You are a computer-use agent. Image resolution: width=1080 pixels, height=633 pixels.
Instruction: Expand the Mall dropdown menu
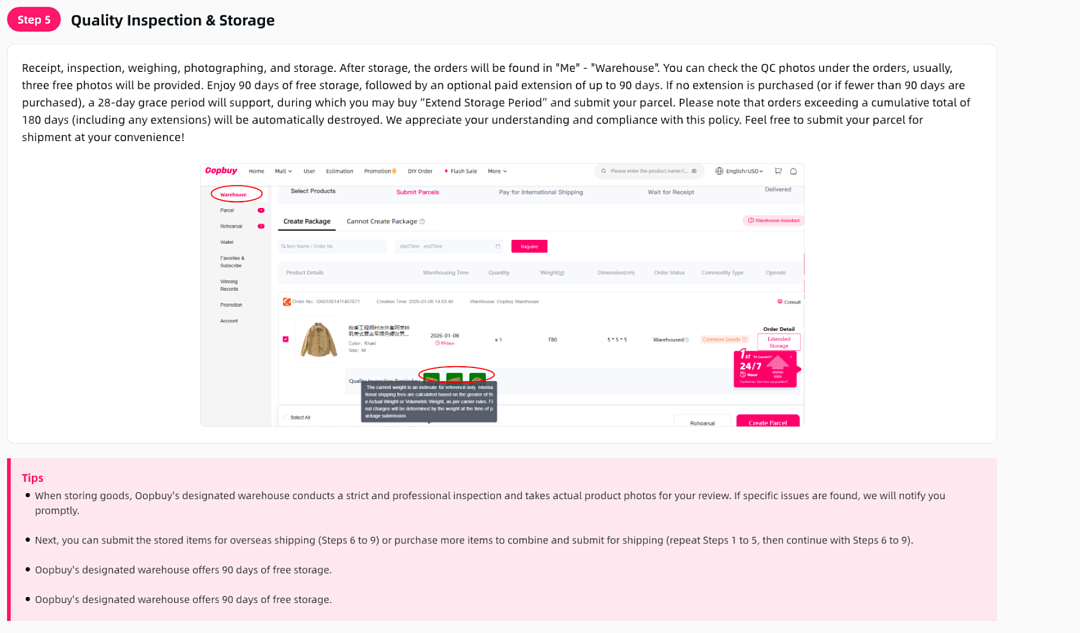pos(283,171)
